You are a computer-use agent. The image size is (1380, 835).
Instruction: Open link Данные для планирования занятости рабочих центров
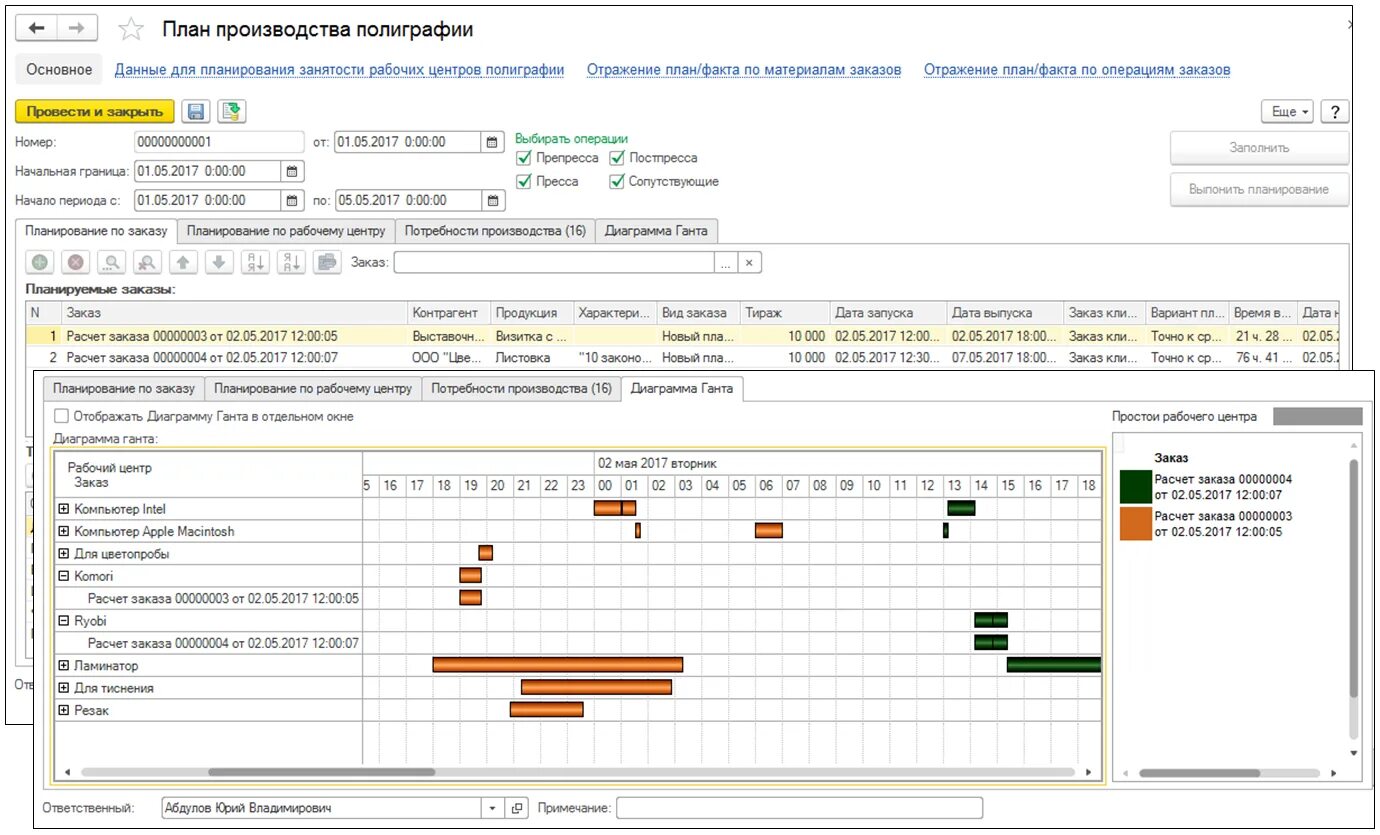(x=340, y=70)
